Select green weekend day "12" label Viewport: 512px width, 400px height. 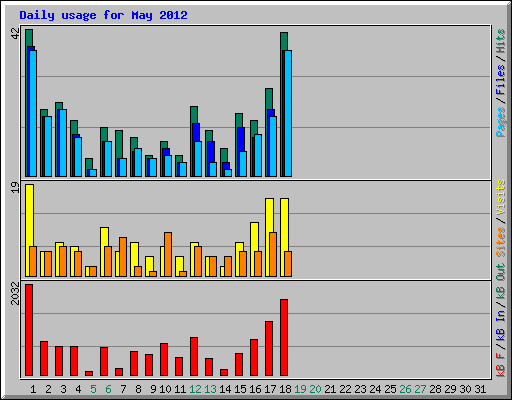pos(195,389)
